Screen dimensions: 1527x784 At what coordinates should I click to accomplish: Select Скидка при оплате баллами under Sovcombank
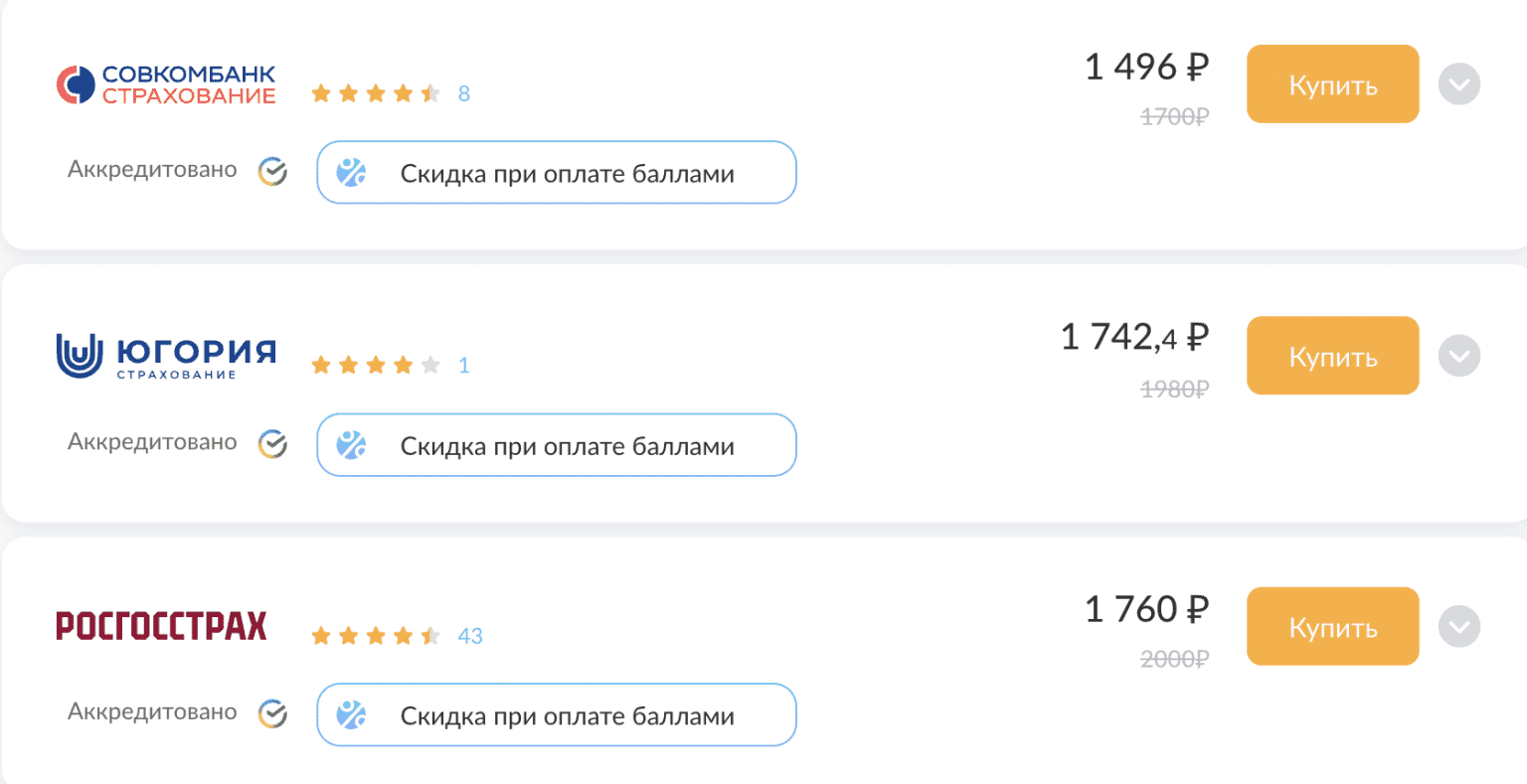(557, 173)
